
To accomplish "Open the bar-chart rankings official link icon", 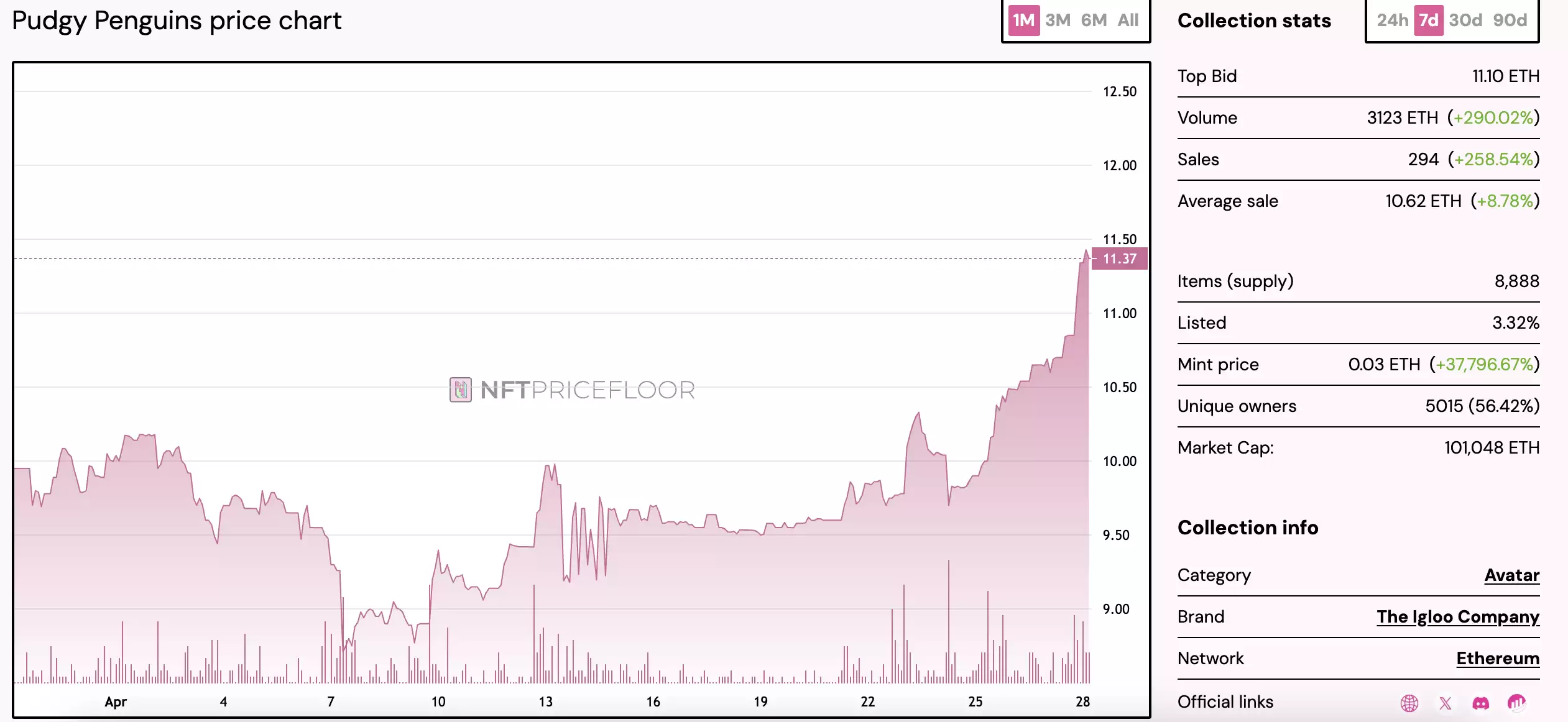I will [x=1516, y=703].
